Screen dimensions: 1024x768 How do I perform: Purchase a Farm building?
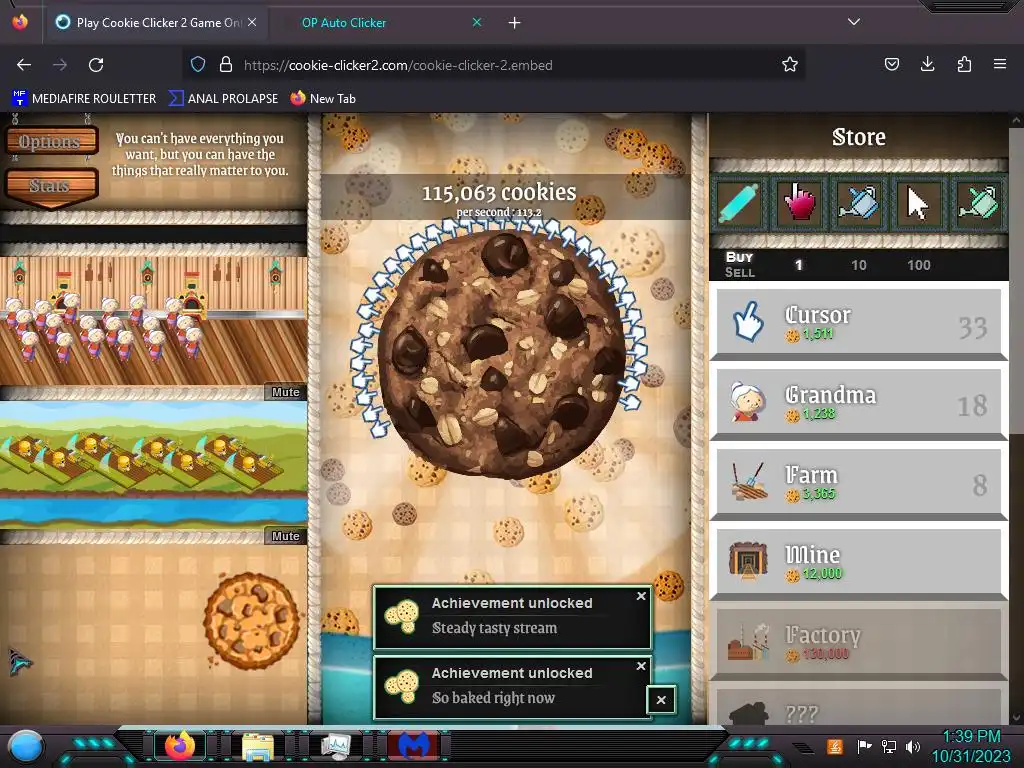click(859, 483)
